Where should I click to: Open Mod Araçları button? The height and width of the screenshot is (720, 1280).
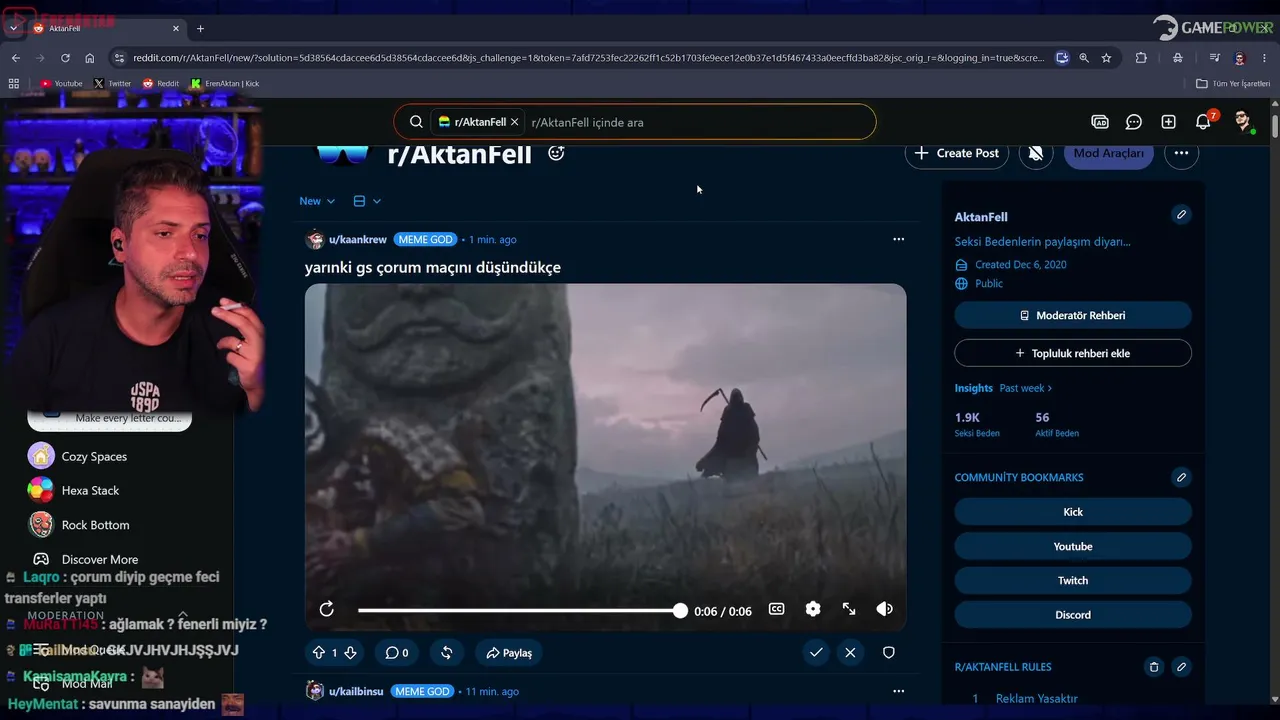pos(1109,153)
